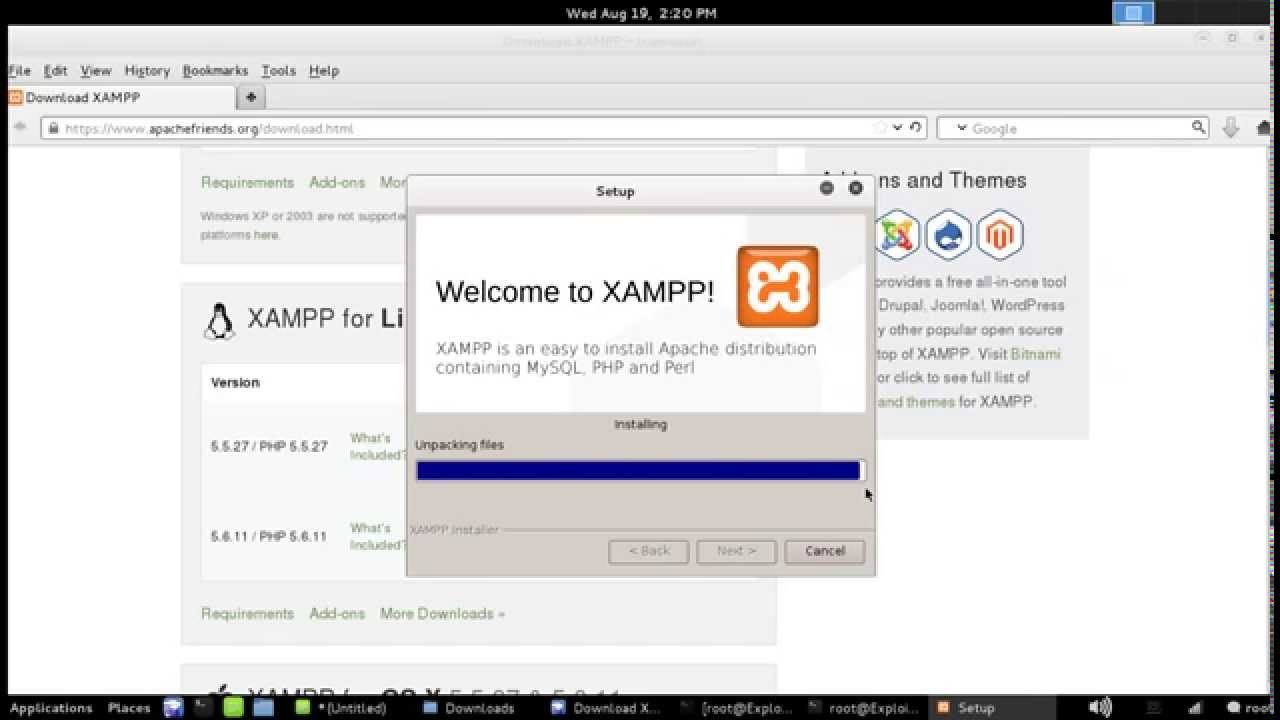Reload the page with the refresh icon
This screenshot has width=1280, height=720.
(914, 128)
